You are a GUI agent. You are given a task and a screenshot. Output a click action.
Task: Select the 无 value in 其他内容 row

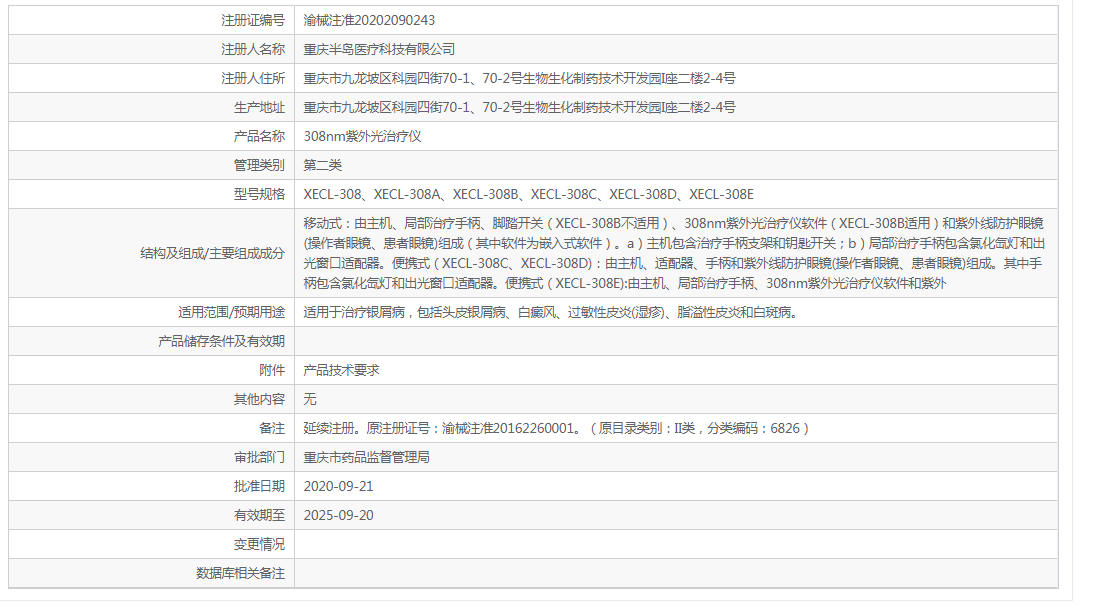(310, 399)
